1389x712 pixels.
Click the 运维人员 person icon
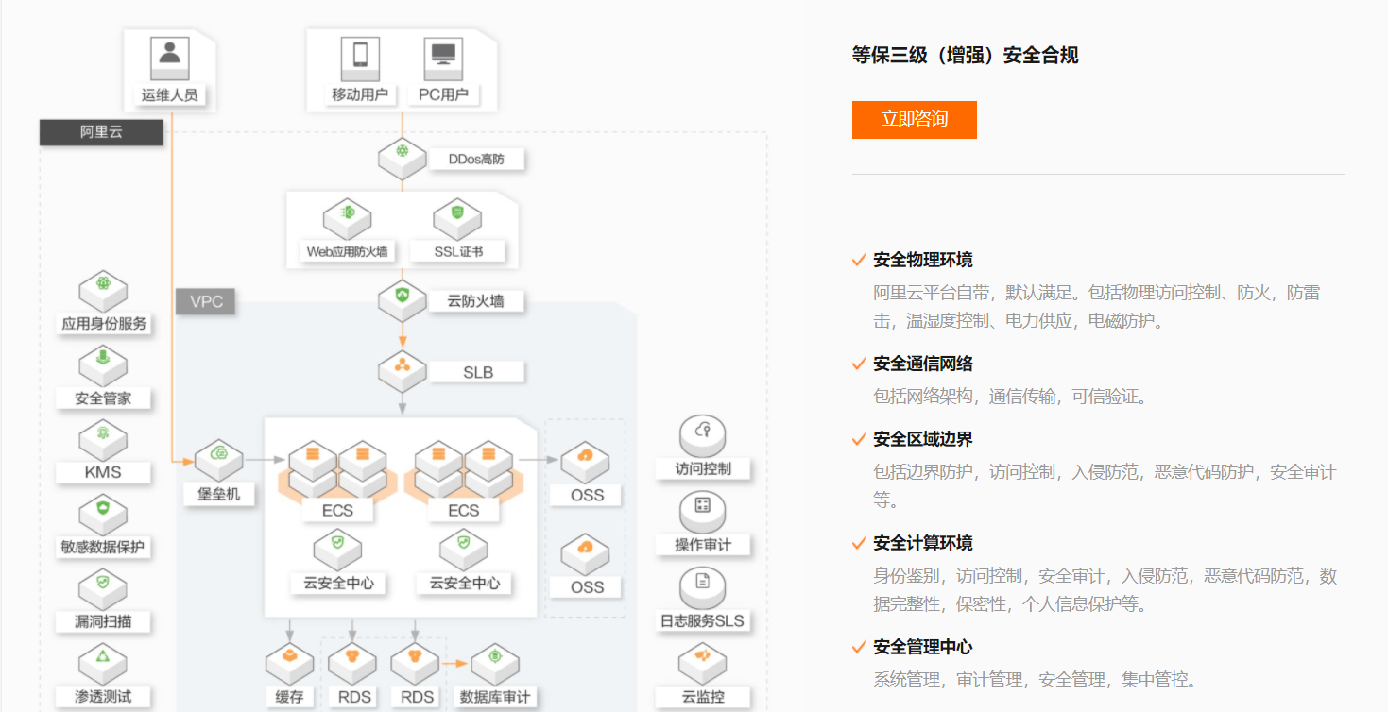pyautogui.click(x=170, y=57)
